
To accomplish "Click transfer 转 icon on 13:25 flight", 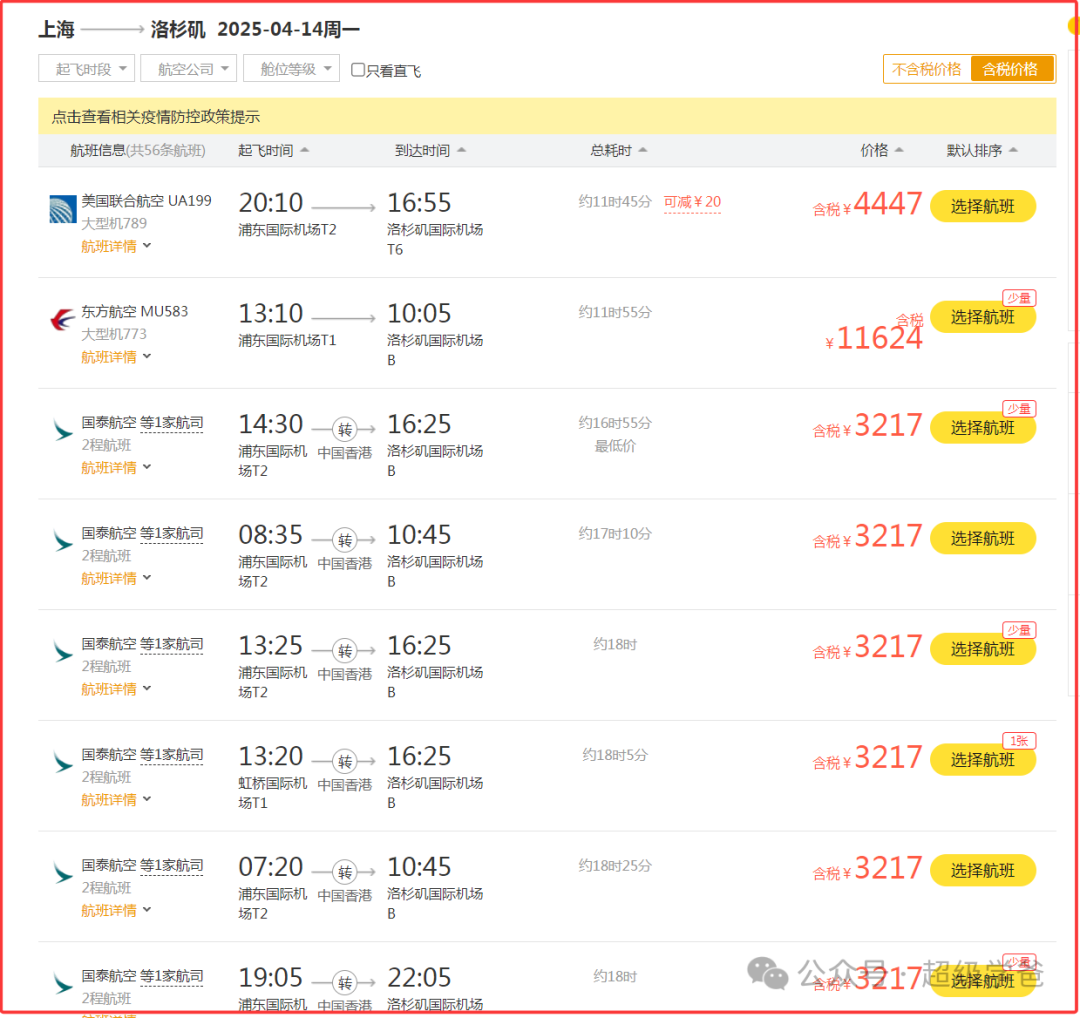I will tap(344, 651).
